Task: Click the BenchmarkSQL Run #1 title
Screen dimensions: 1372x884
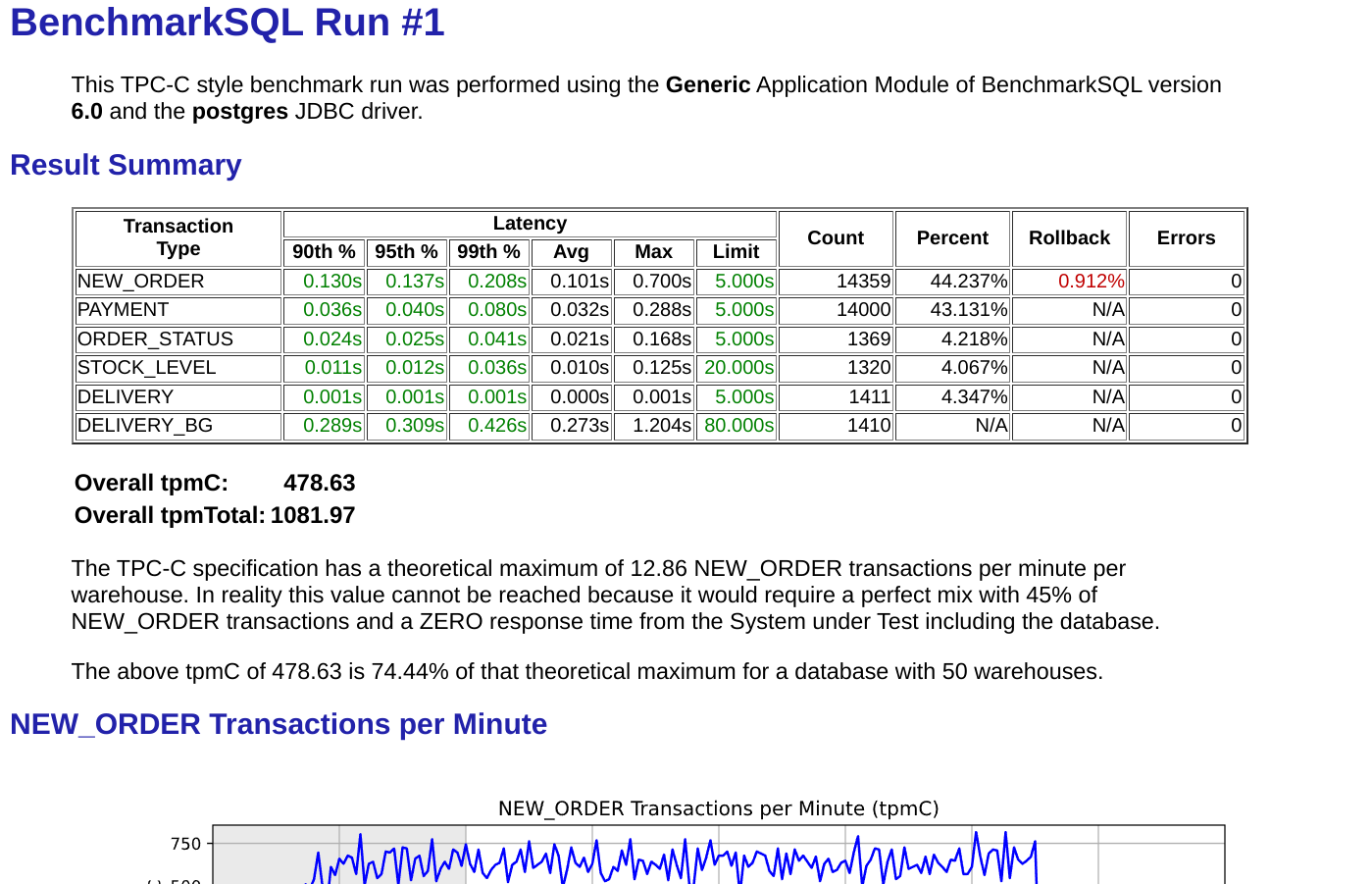Action: (x=226, y=22)
